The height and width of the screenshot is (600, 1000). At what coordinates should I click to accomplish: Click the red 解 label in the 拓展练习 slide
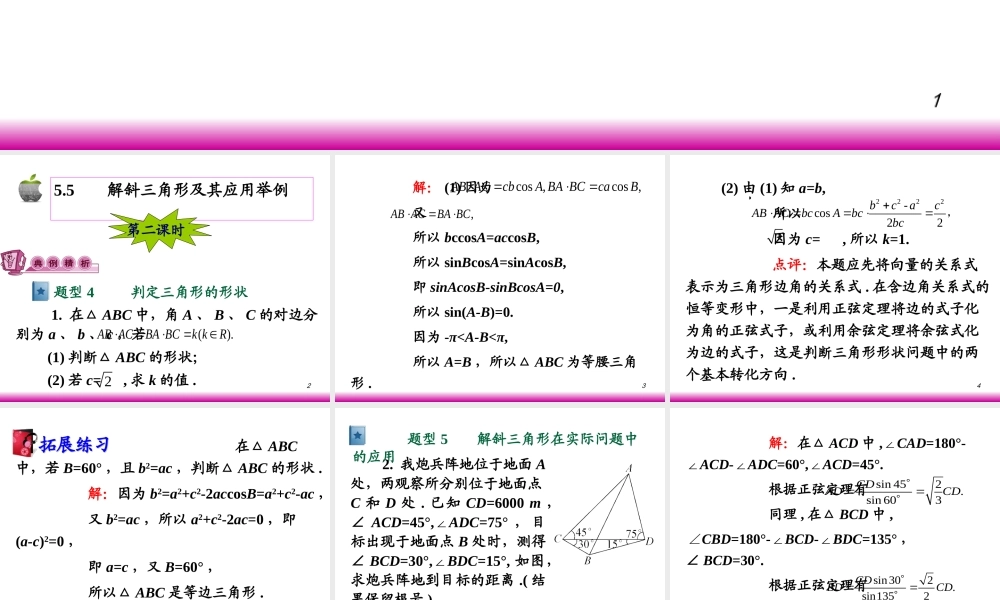click(98, 493)
